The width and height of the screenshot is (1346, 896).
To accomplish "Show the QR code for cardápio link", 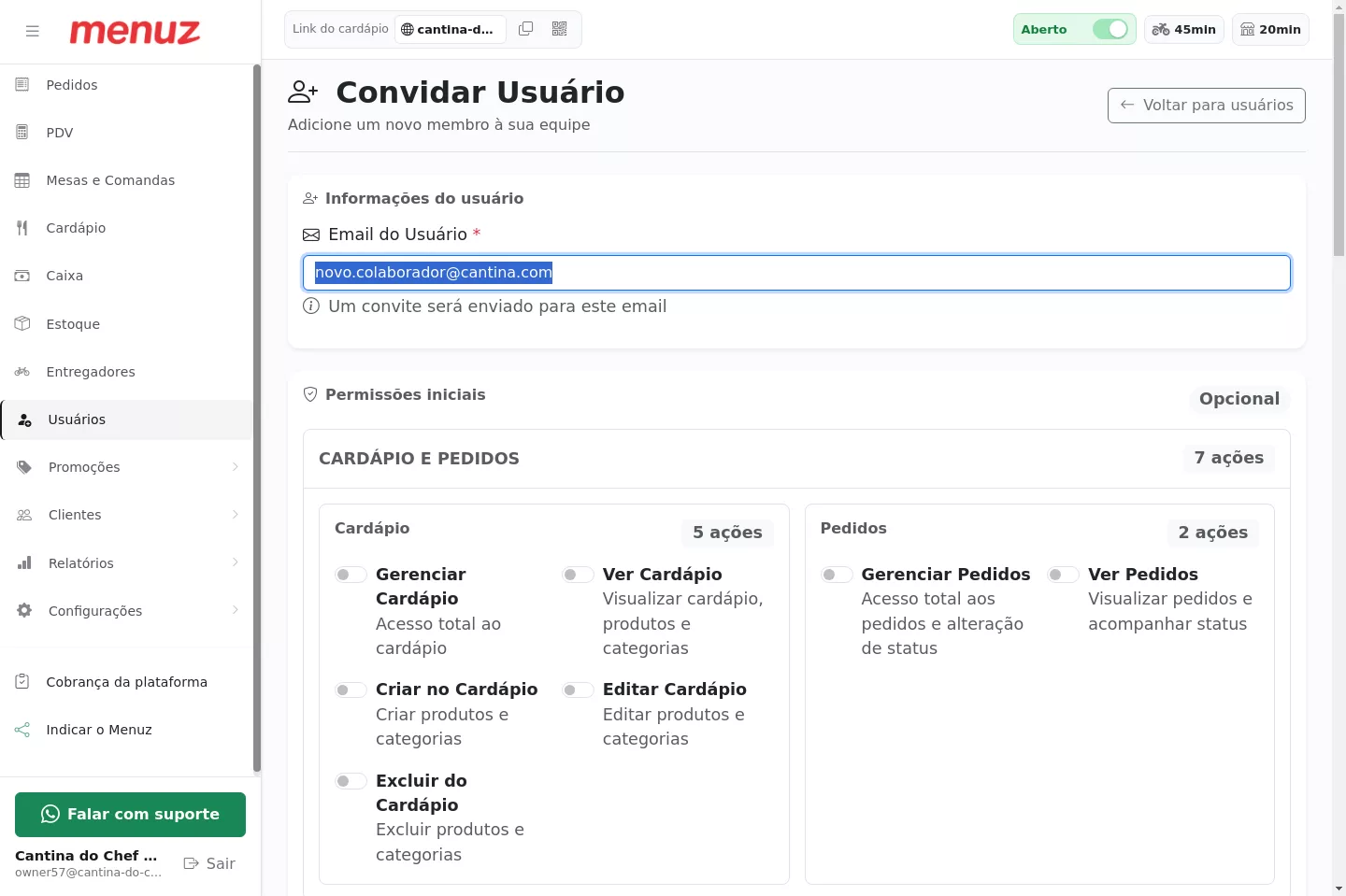I will [560, 29].
